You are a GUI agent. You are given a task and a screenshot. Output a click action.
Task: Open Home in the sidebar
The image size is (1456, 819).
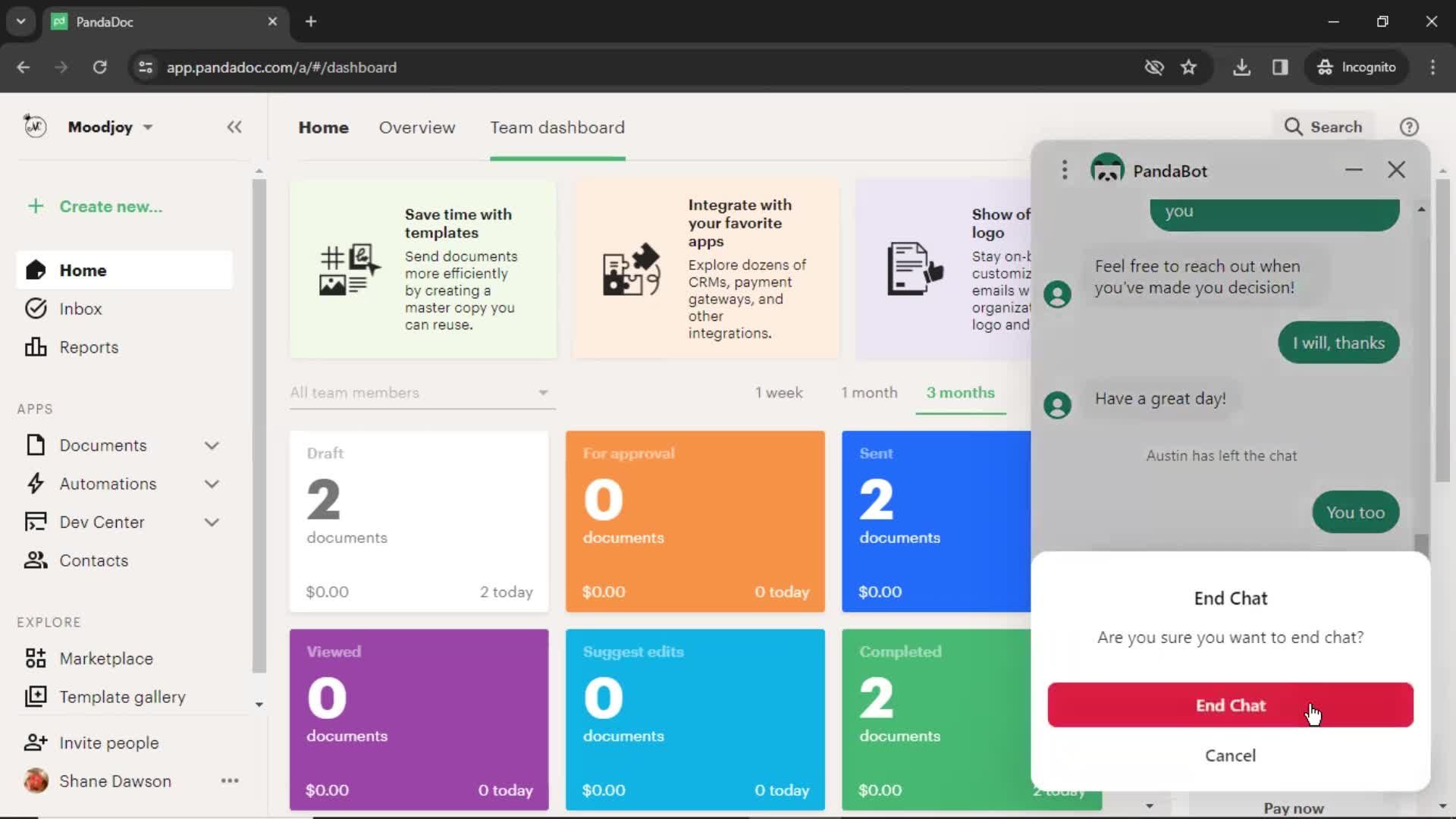[x=124, y=270]
